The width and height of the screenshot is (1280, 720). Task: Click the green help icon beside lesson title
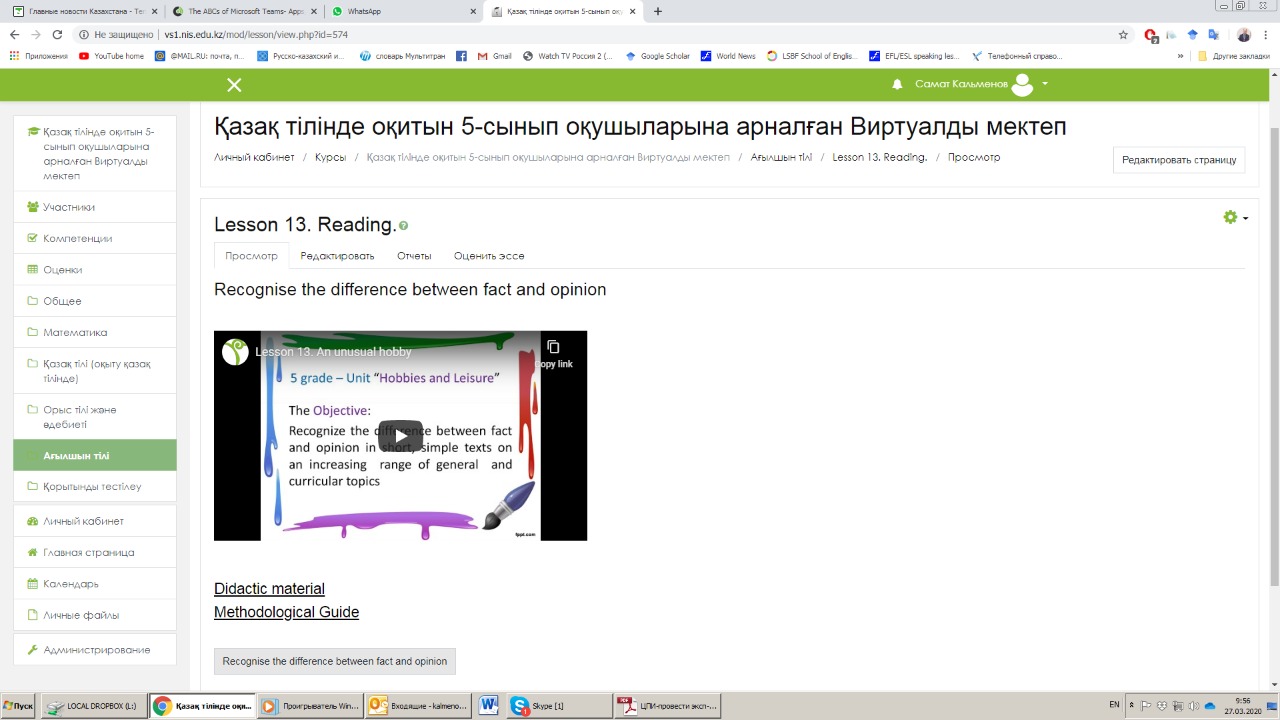[404, 226]
